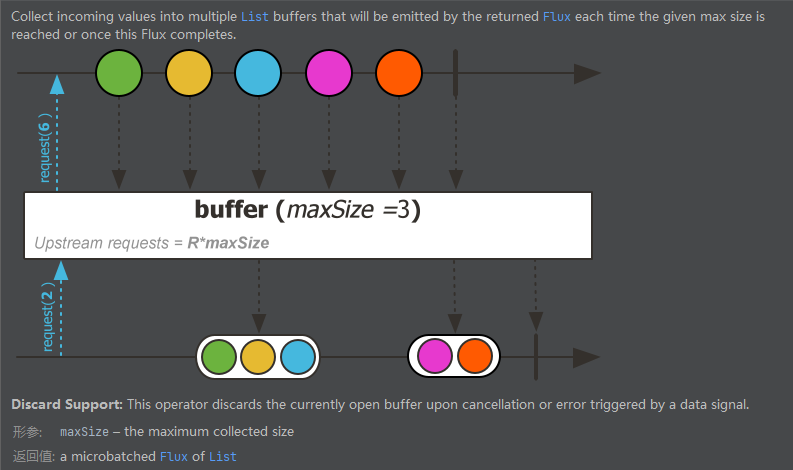Click the blue circle in the first buffered group
The width and height of the screenshot is (793, 470).
[297, 357]
